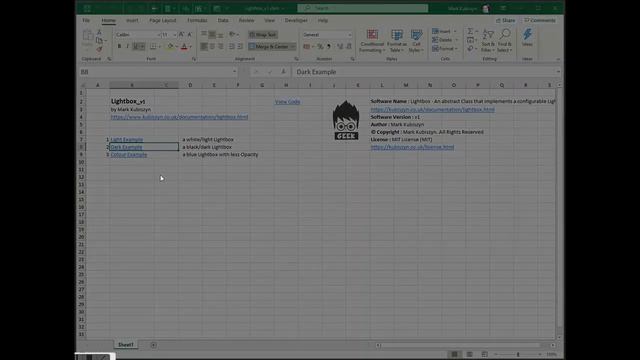
Task: Click the Center align icon
Action: point(212,47)
